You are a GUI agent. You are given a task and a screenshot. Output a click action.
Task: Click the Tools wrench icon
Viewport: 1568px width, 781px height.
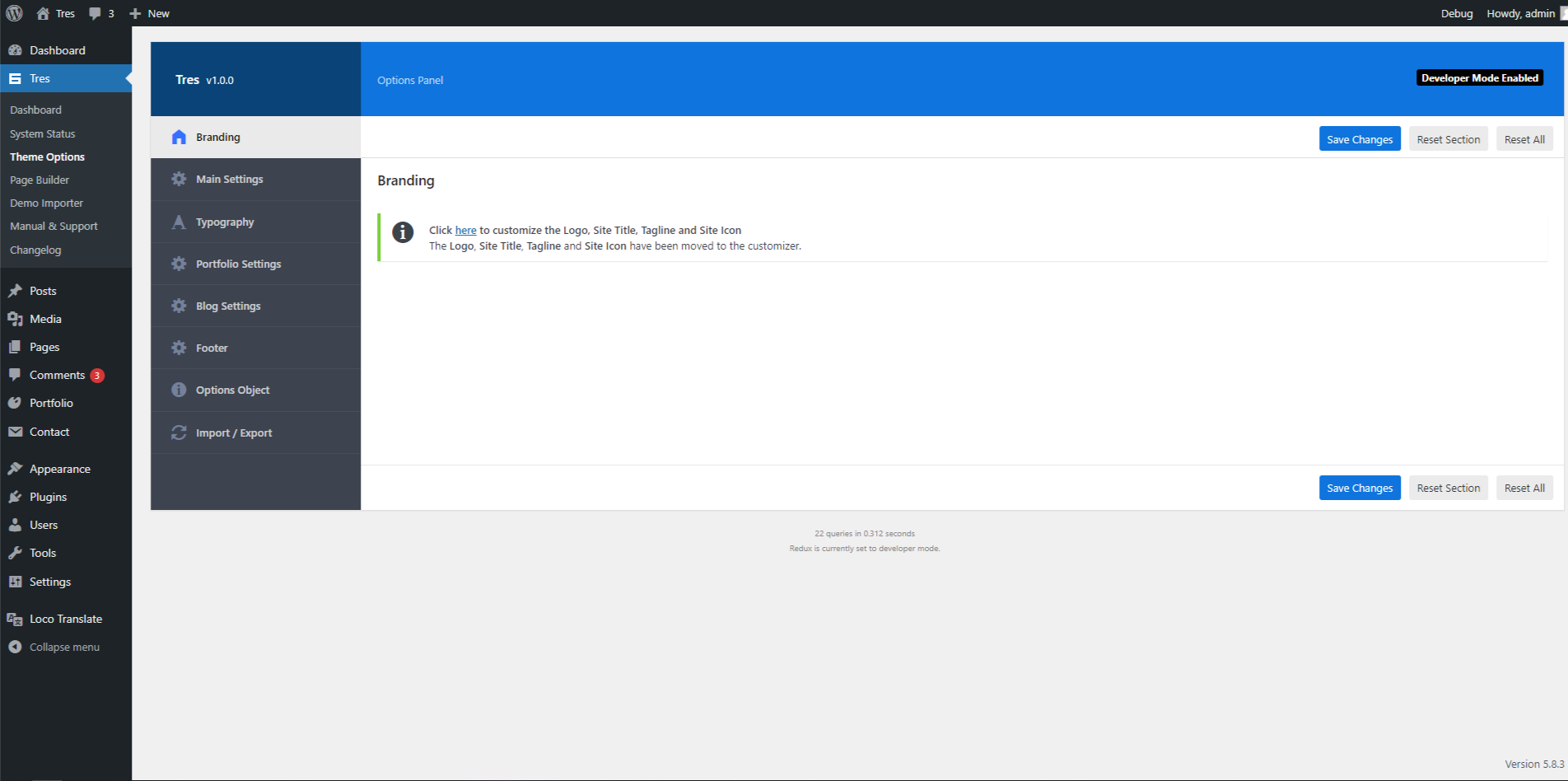click(15, 553)
